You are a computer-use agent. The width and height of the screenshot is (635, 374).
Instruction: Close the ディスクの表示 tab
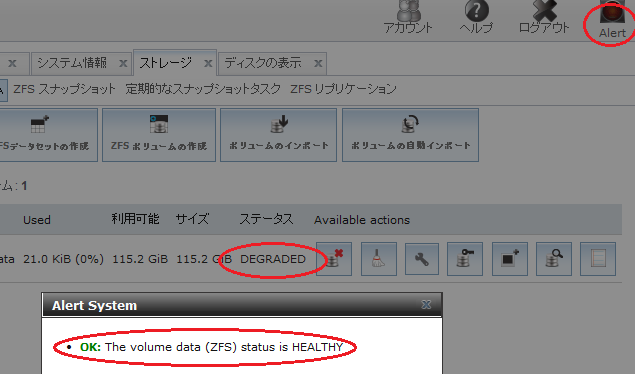point(318,64)
